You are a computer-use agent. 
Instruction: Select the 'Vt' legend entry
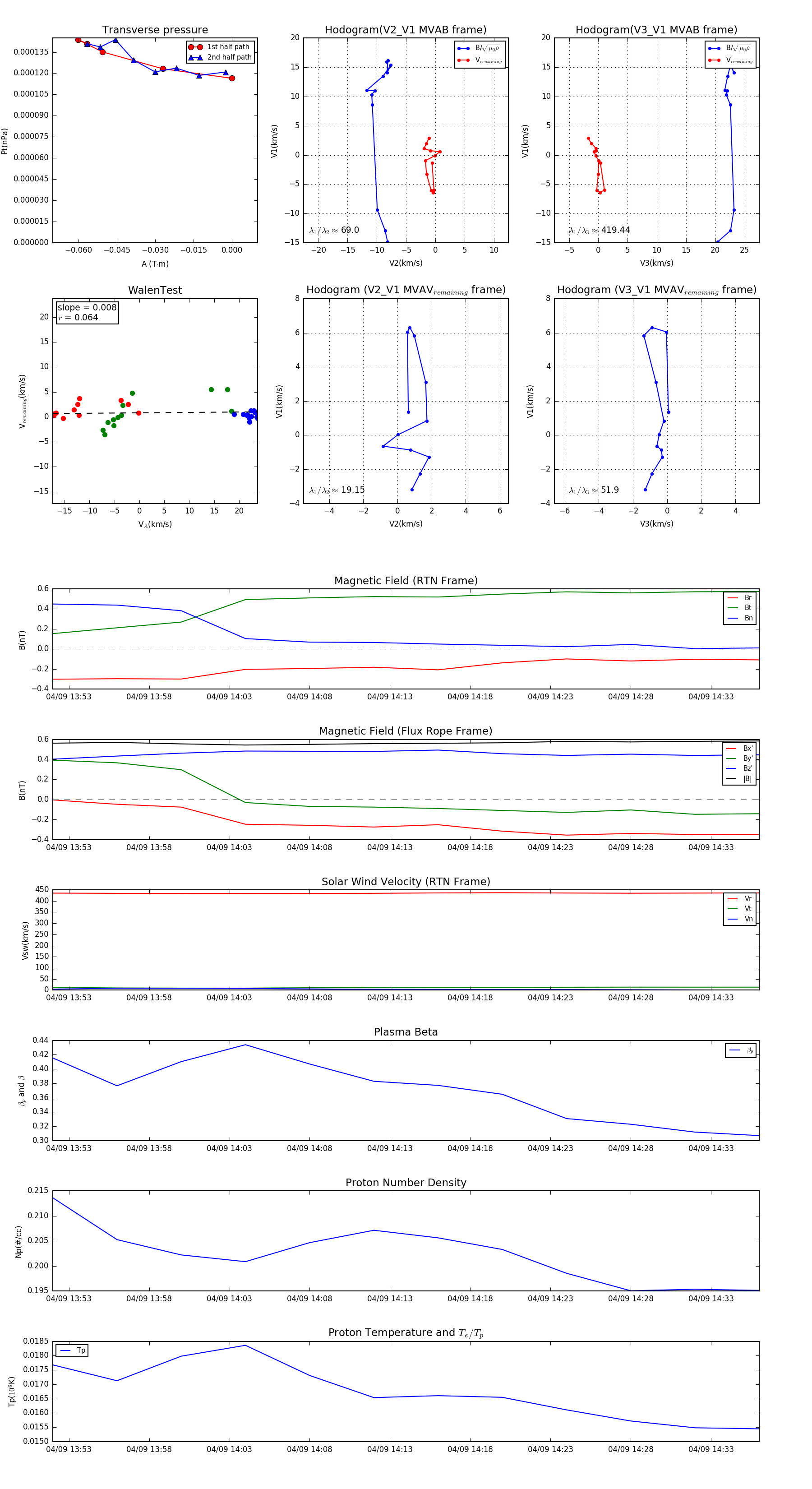740,909
